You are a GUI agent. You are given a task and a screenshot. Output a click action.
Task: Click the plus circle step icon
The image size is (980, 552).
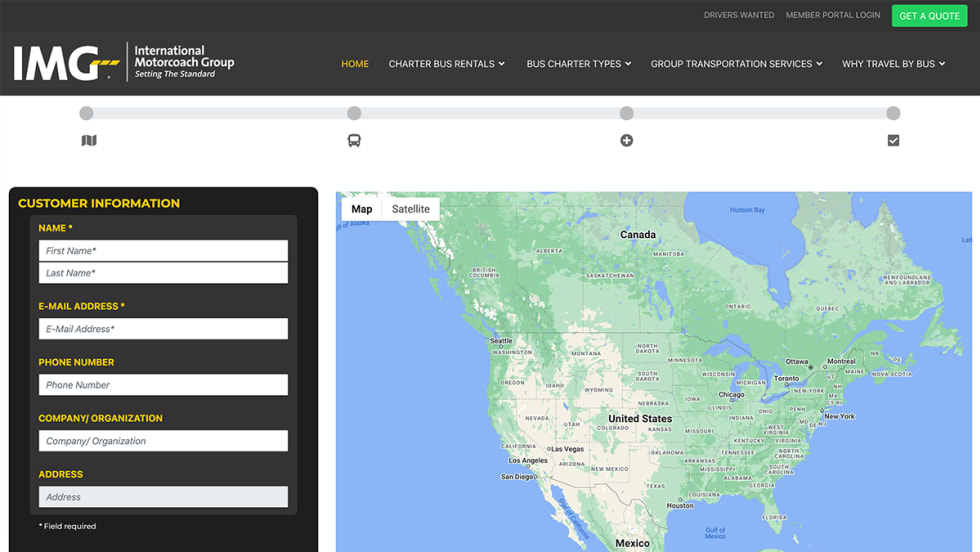626,141
